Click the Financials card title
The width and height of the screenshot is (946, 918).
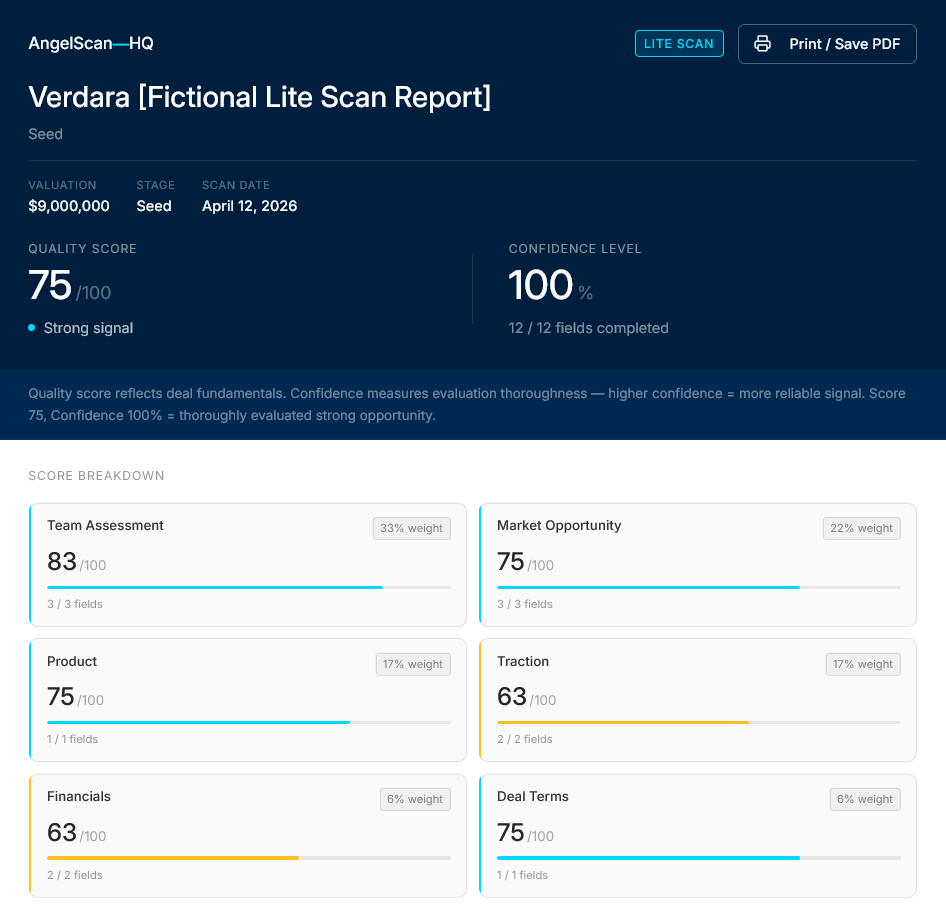[78, 796]
